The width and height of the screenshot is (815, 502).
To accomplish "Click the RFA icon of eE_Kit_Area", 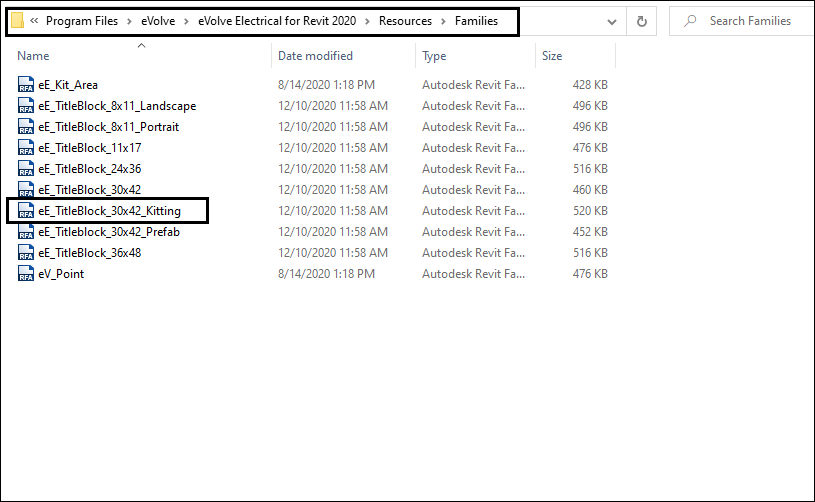I will 25,85.
